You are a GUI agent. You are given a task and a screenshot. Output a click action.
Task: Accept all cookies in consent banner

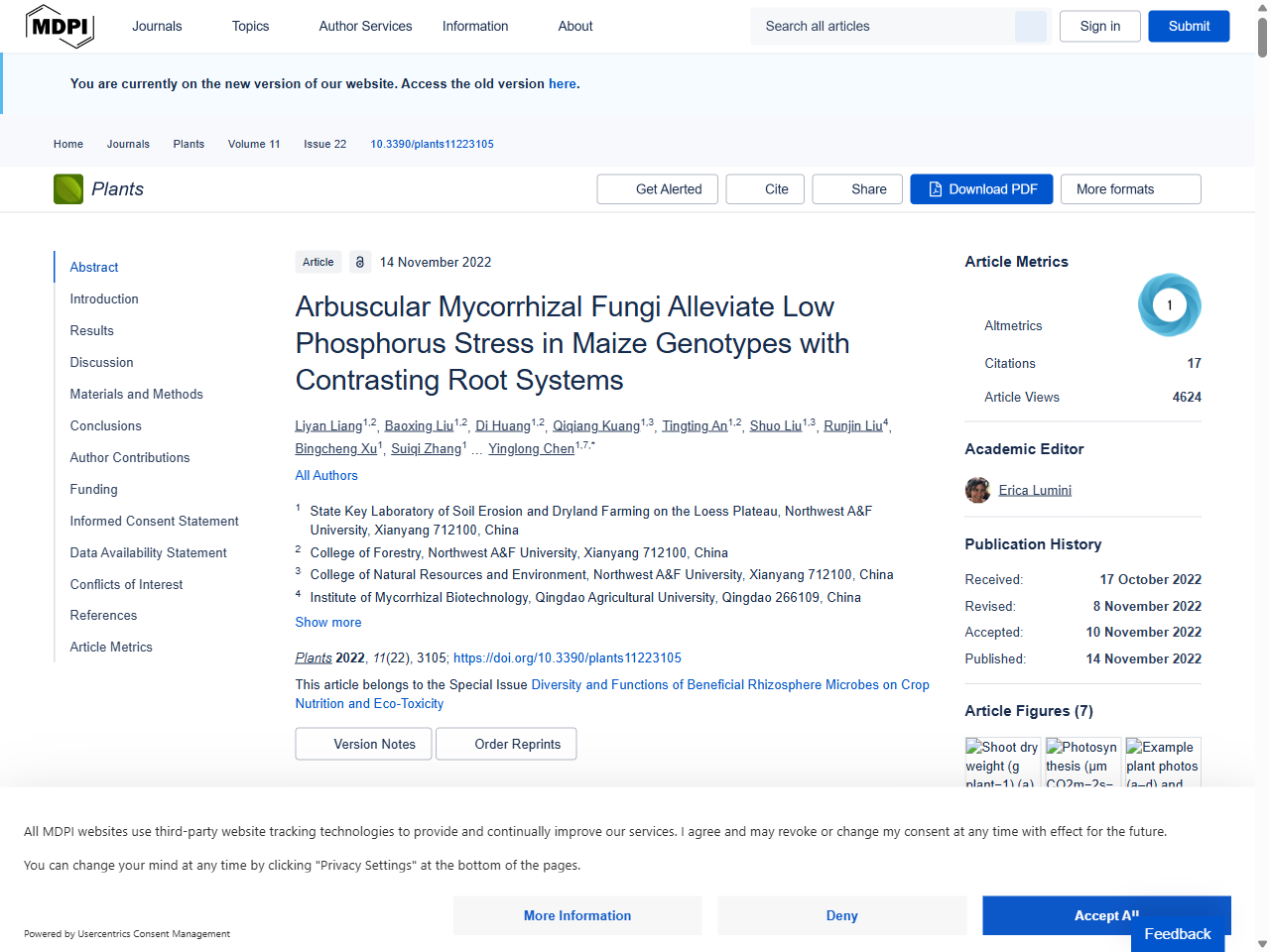[1105, 915]
